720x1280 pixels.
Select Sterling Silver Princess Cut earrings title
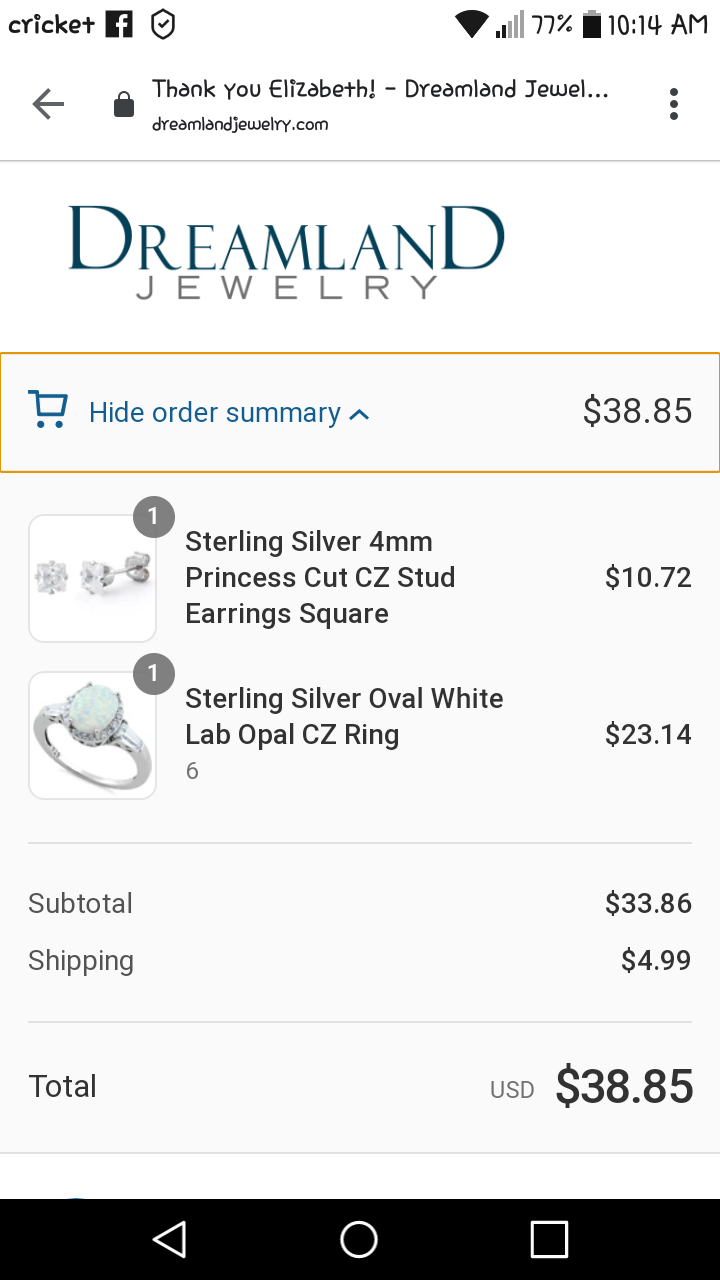(320, 577)
